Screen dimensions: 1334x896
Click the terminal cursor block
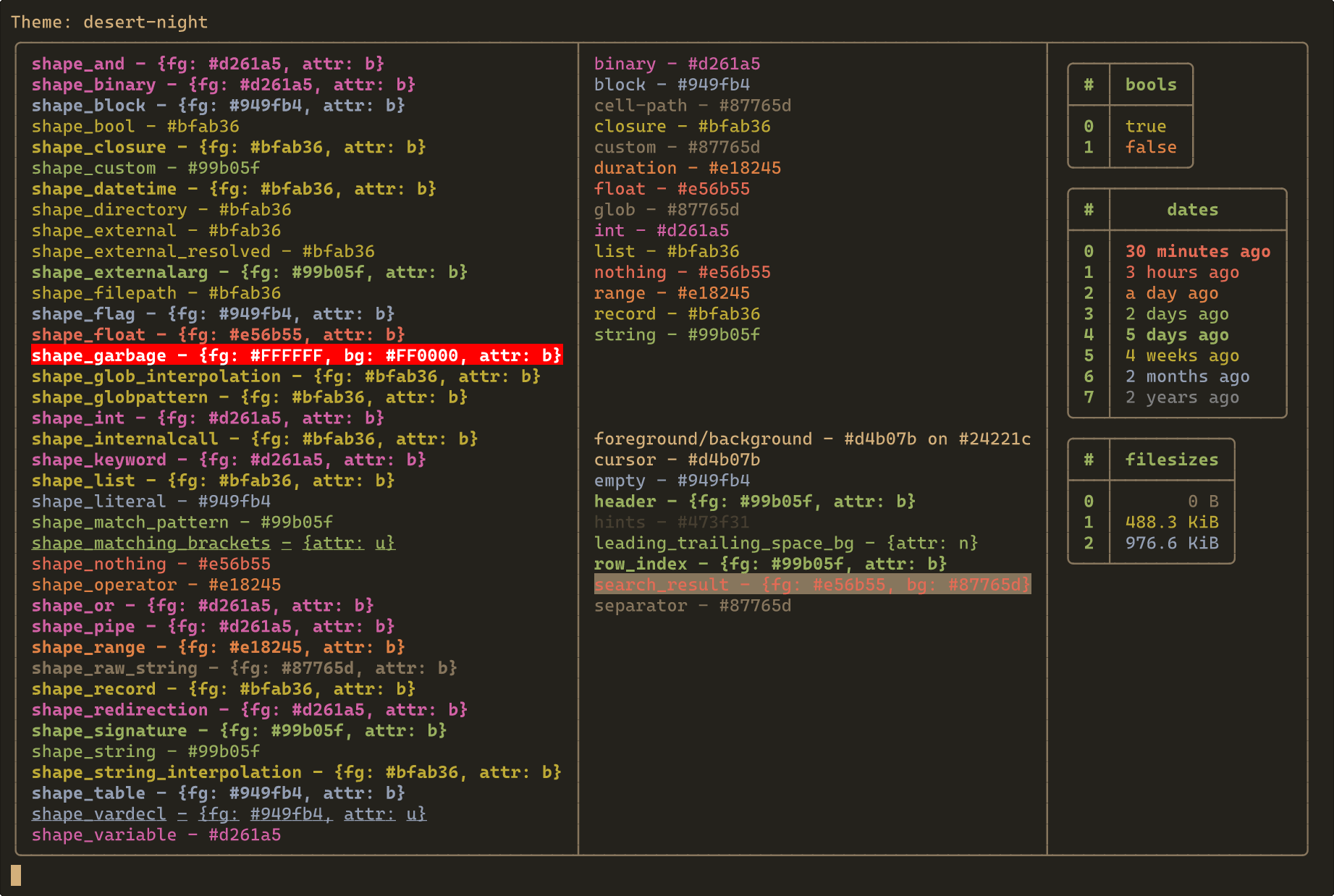click(16, 876)
